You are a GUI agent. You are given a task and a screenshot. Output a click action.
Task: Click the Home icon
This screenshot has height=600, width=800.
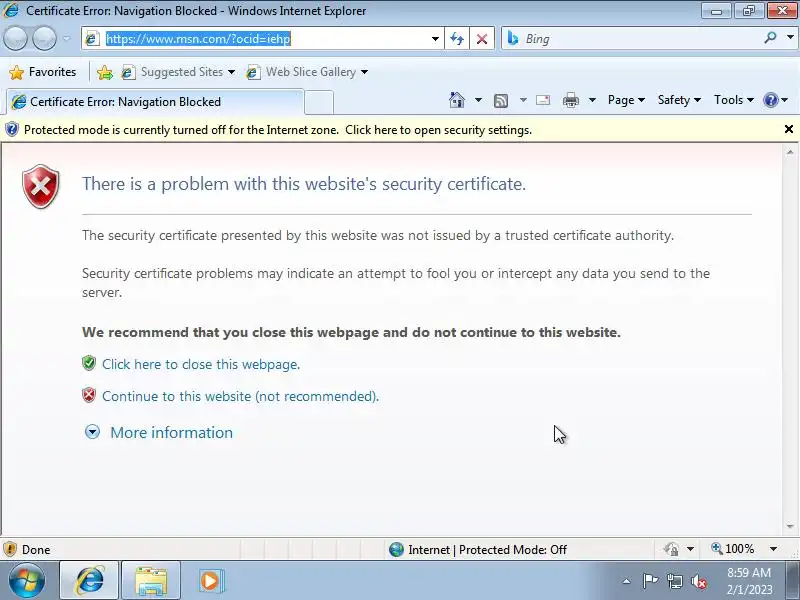[457, 100]
